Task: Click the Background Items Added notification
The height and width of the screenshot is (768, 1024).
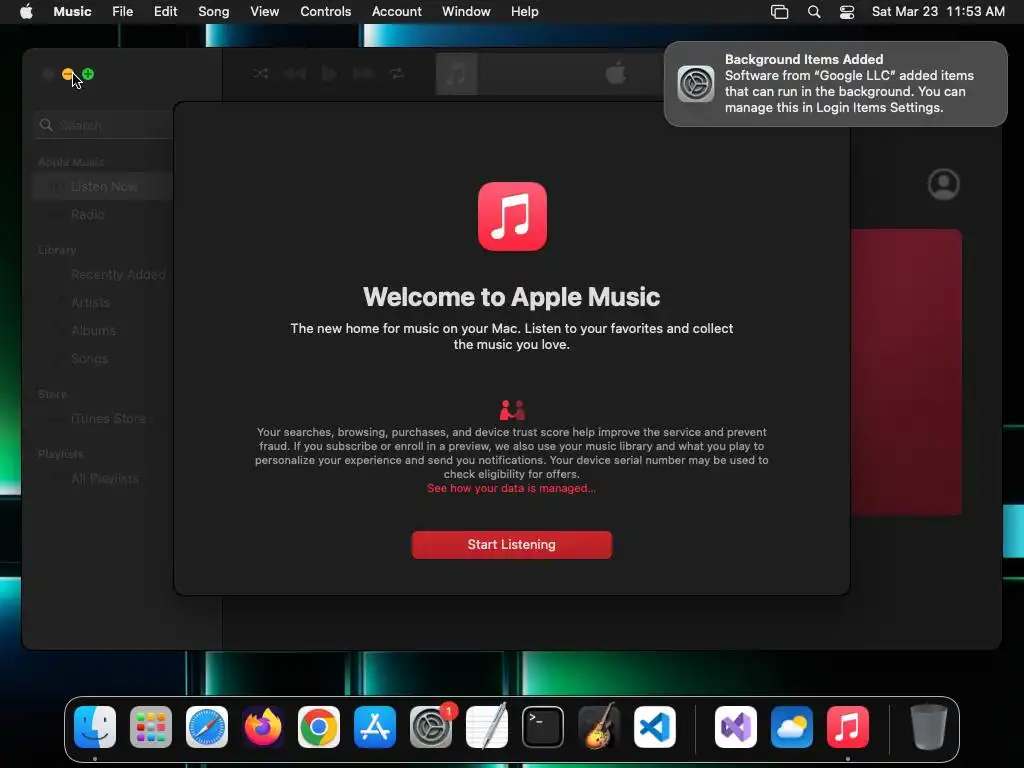Action: [835, 84]
